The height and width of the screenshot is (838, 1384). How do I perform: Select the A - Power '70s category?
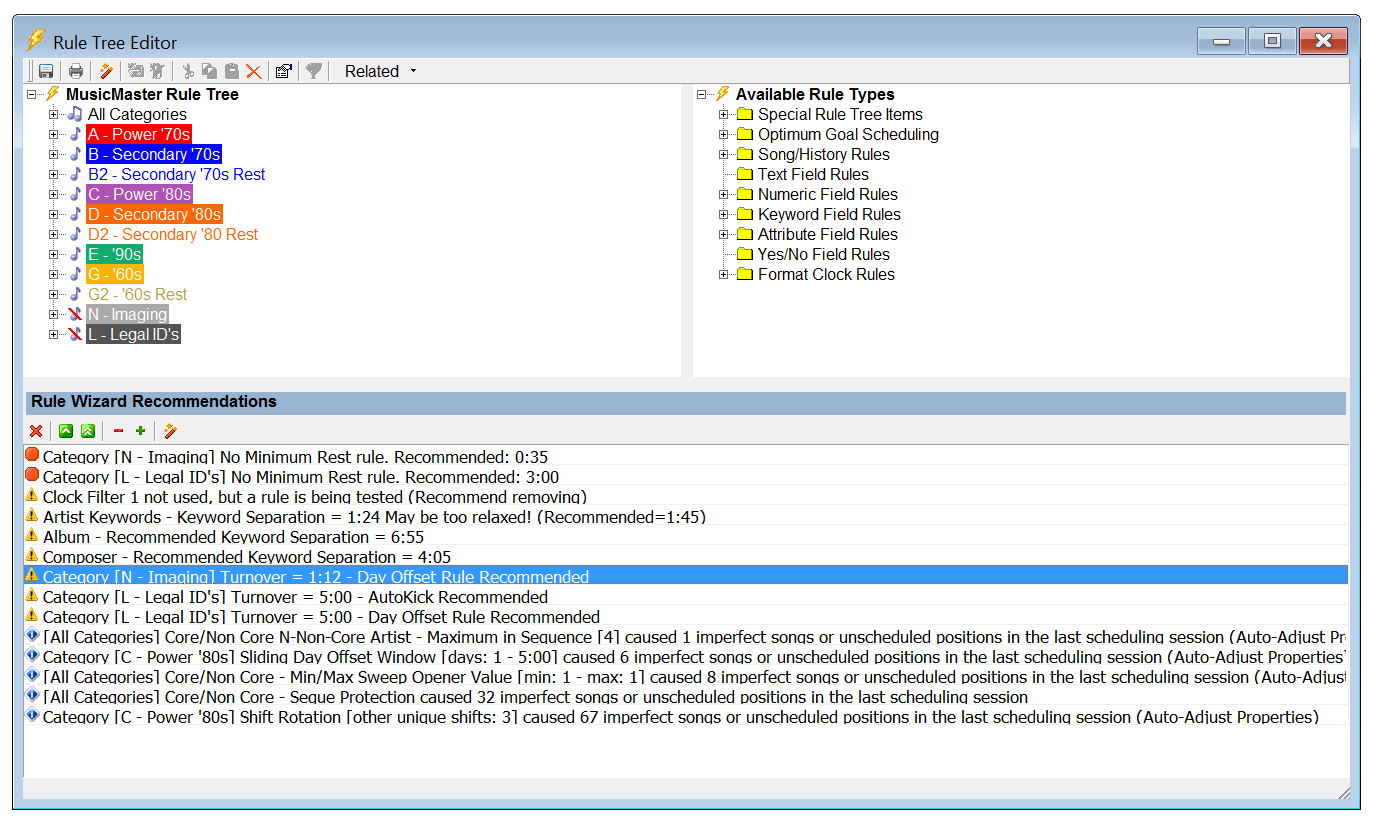coord(138,135)
